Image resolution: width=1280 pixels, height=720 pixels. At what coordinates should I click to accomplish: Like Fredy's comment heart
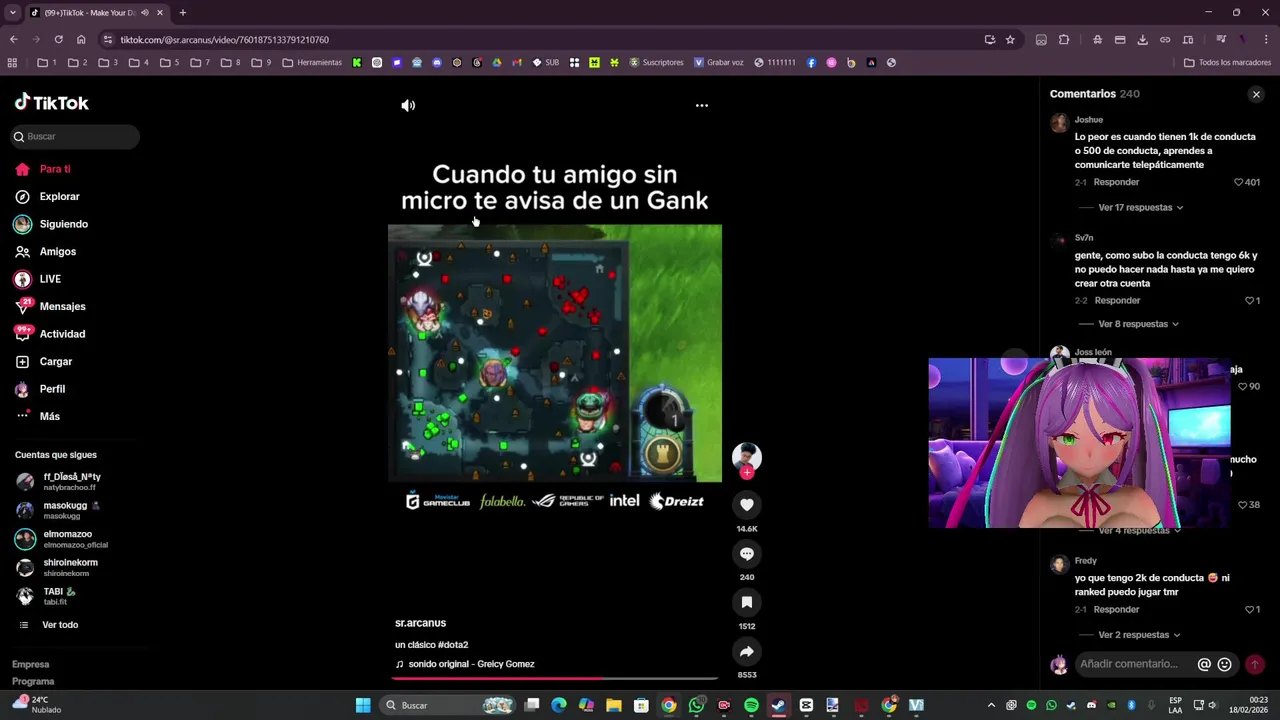[1249, 609]
